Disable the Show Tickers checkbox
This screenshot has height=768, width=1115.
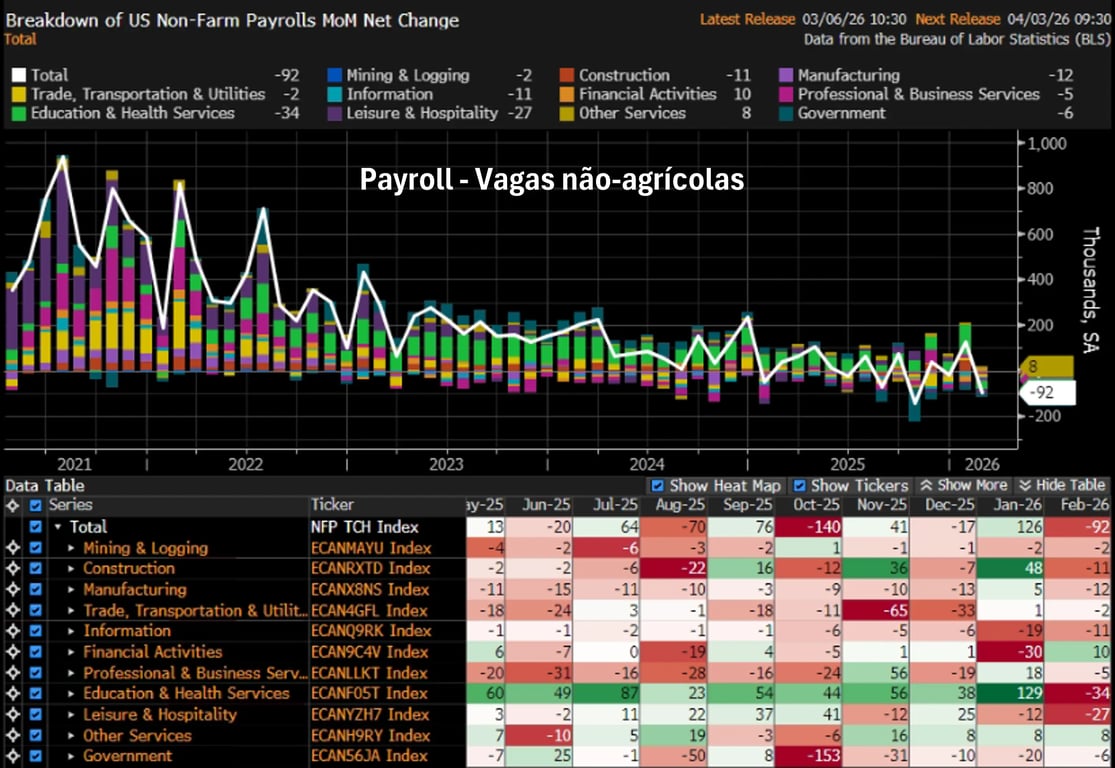click(800, 485)
